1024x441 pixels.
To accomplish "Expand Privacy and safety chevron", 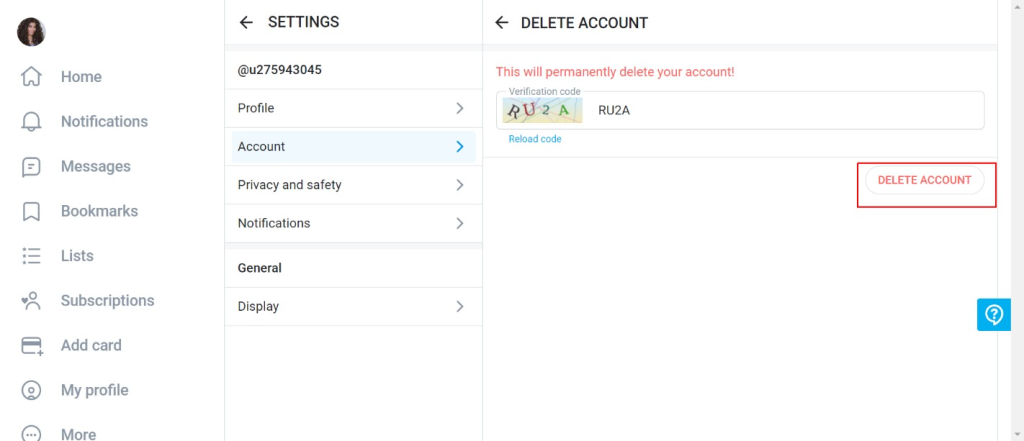I will (460, 185).
